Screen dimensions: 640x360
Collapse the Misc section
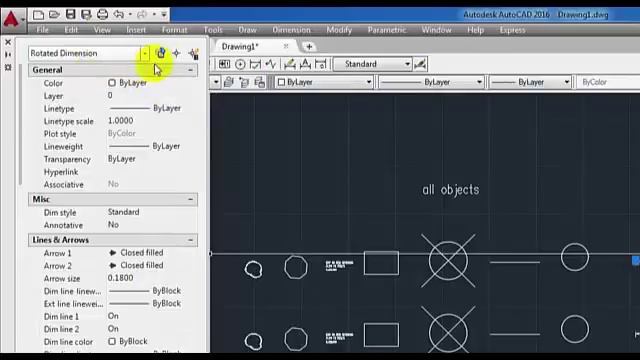click(190, 199)
